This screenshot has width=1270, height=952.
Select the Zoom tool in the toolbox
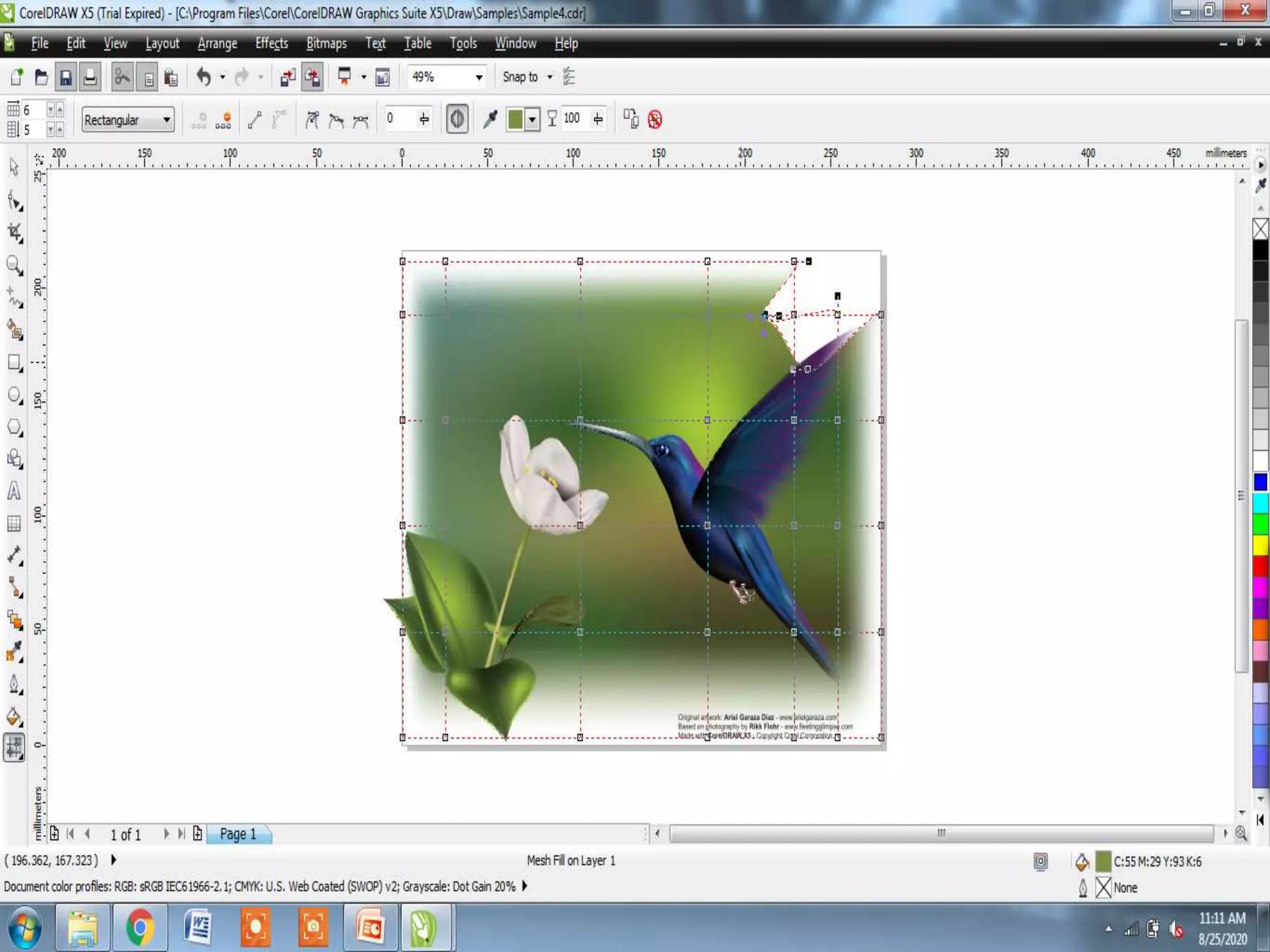pos(14,265)
